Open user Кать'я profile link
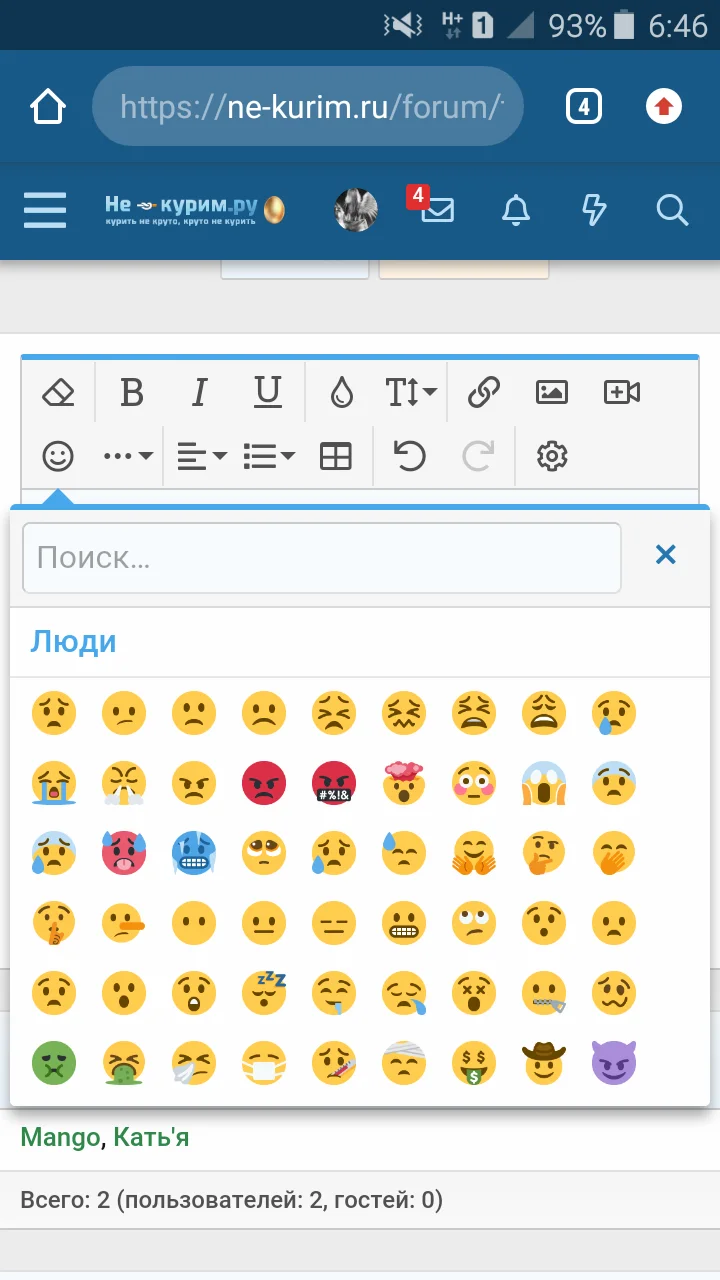This screenshot has height=1280, width=720. coord(151,1137)
